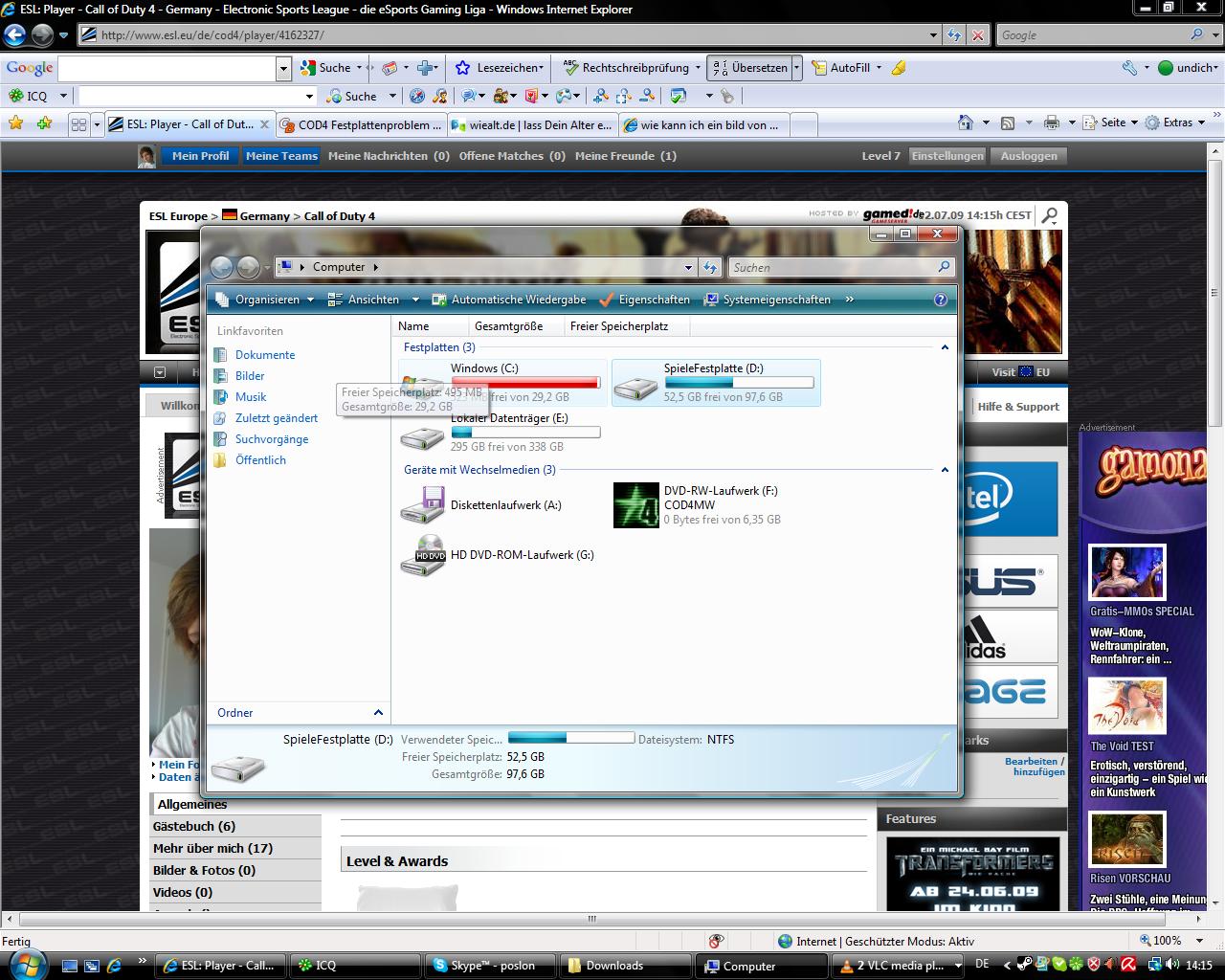Click IE home icon
Screen dimensions: 1225x980
967,122
